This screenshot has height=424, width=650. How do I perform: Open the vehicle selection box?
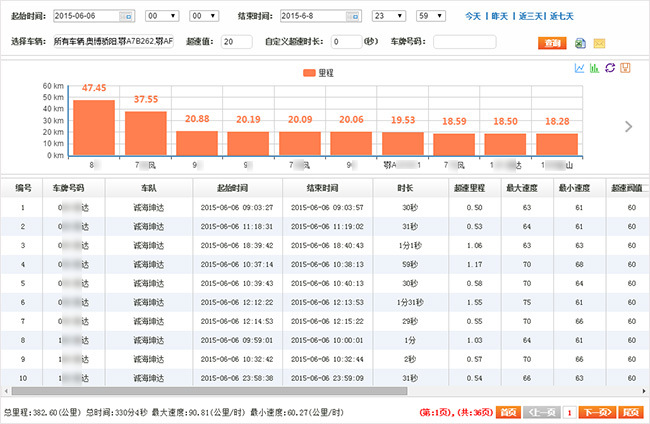tap(114, 41)
